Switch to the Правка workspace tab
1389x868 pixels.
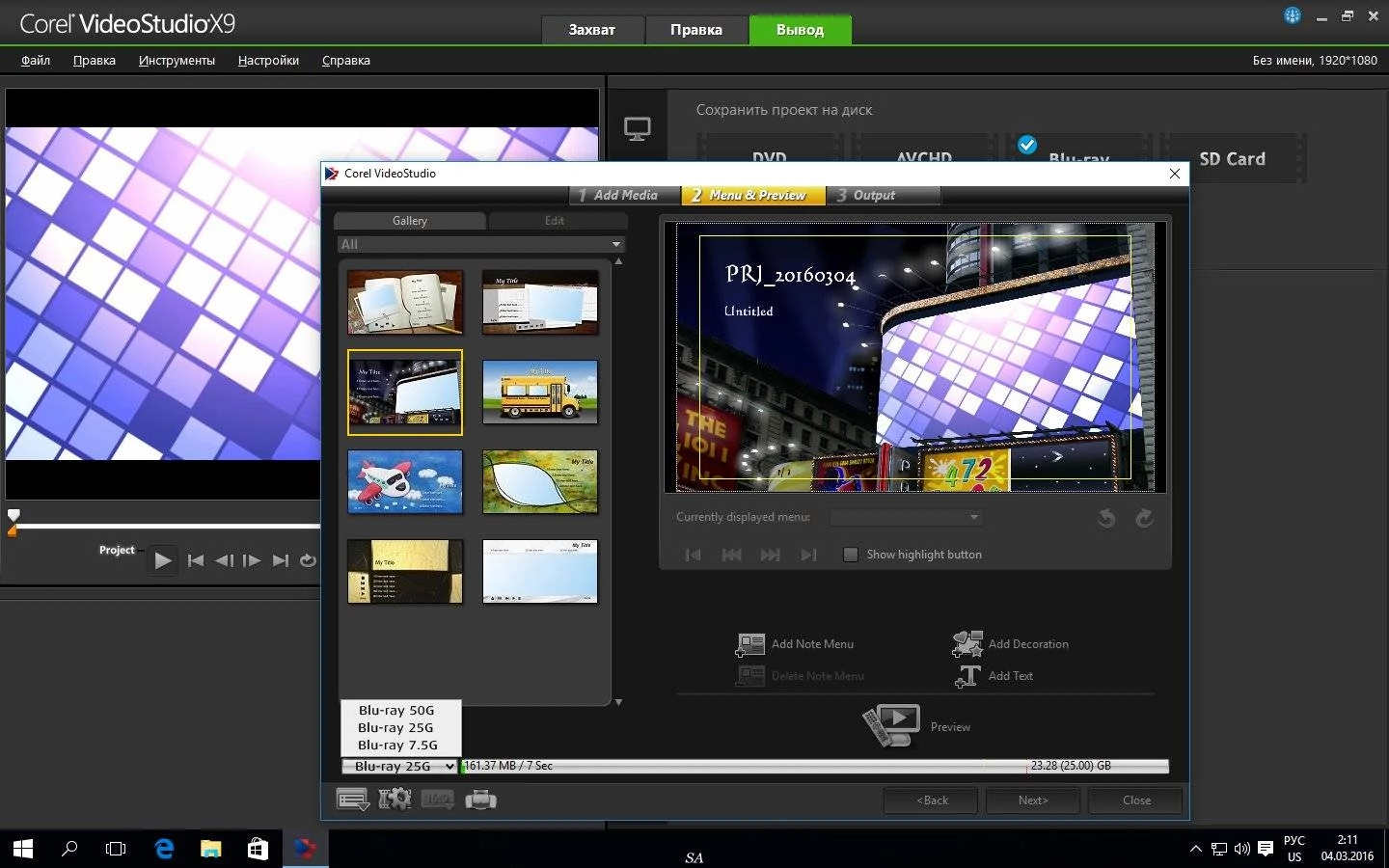pos(695,30)
